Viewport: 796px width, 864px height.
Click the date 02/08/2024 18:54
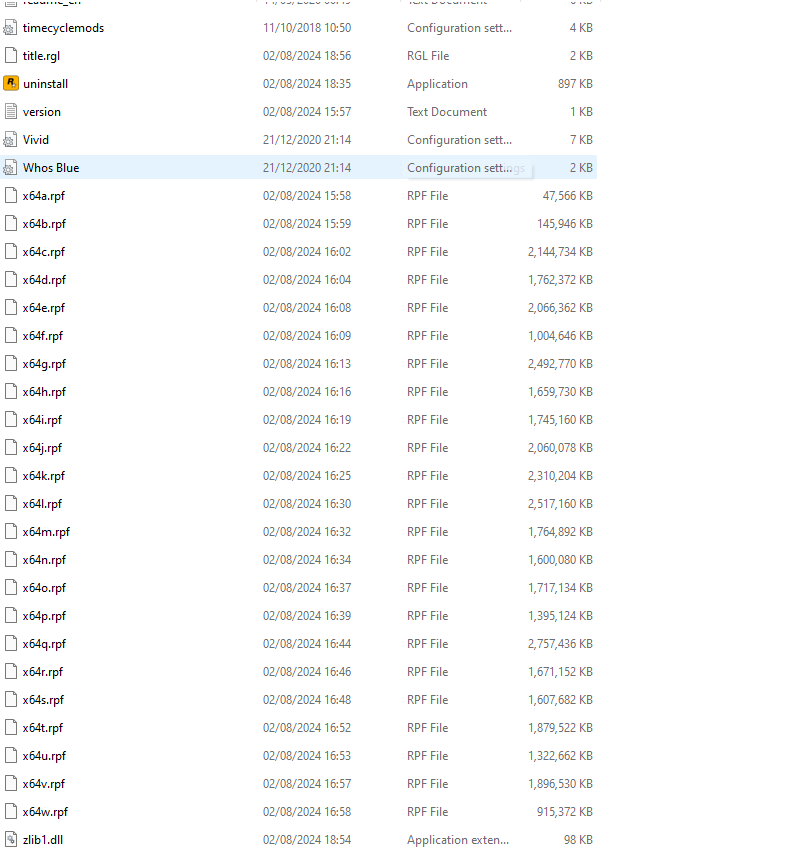[x=307, y=840]
